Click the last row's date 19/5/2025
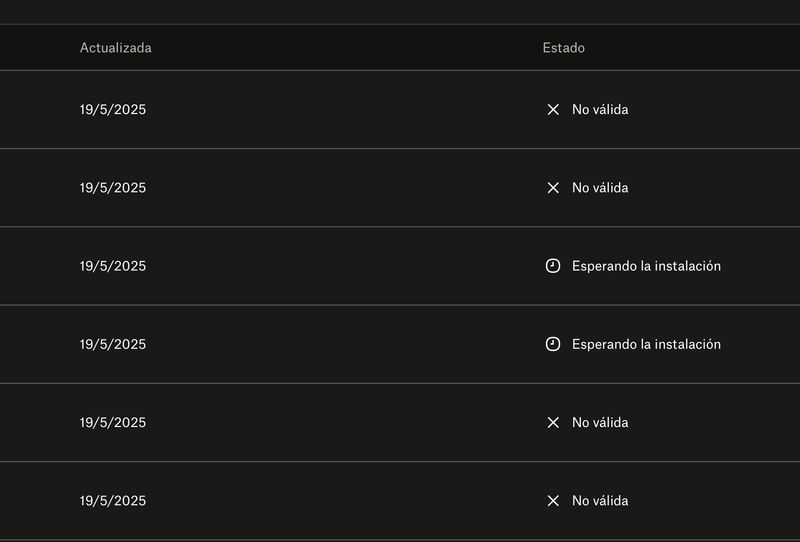 tap(113, 501)
